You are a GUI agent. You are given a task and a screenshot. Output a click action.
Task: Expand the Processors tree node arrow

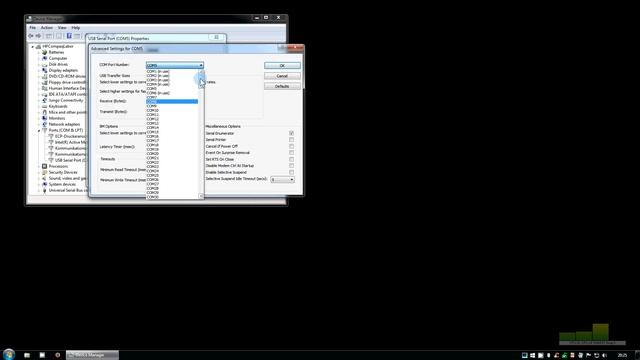click(x=39, y=166)
